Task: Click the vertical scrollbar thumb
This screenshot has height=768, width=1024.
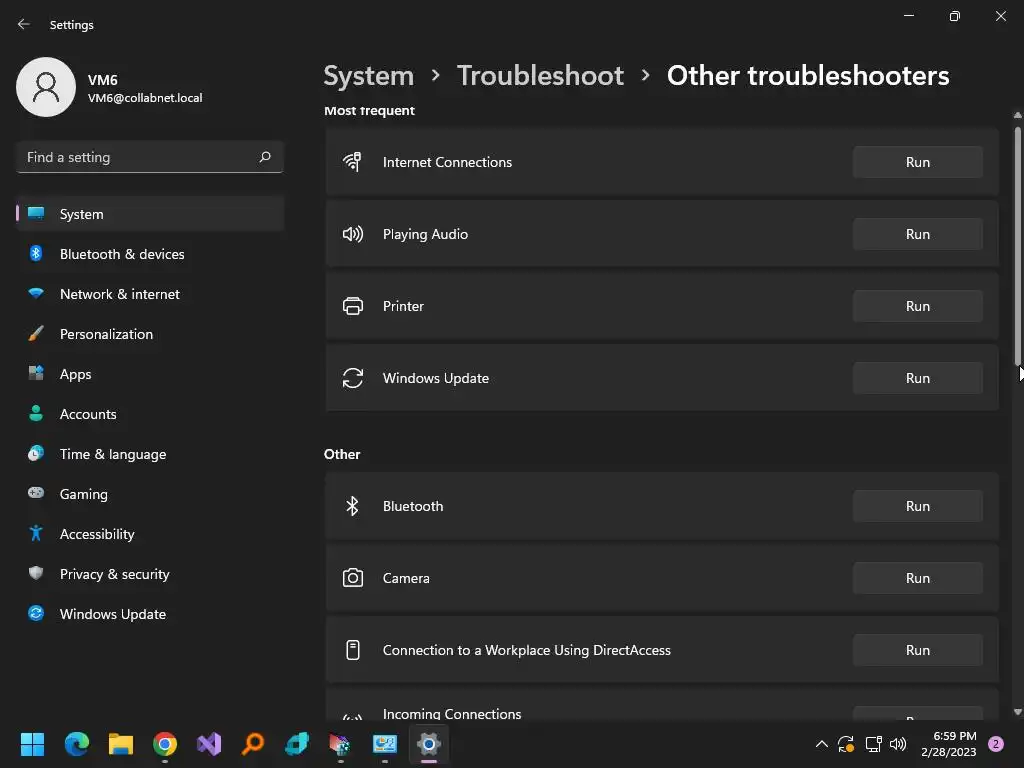Action: point(1017,246)
